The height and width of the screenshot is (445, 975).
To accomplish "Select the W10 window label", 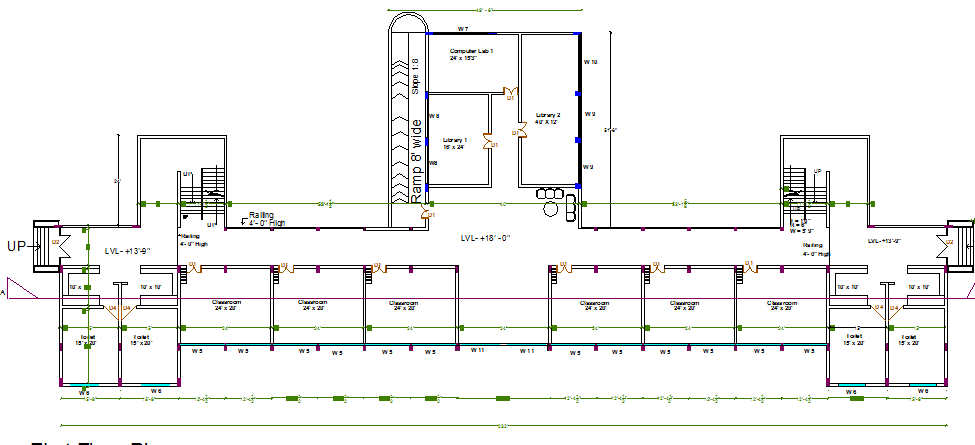I will click(590, 63).
